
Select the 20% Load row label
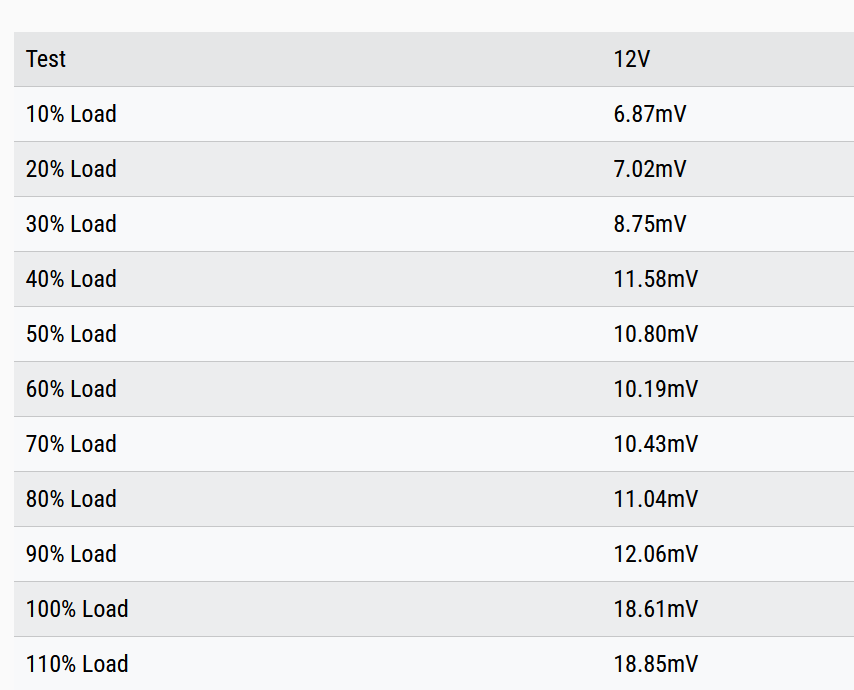[x=71, y=169]
